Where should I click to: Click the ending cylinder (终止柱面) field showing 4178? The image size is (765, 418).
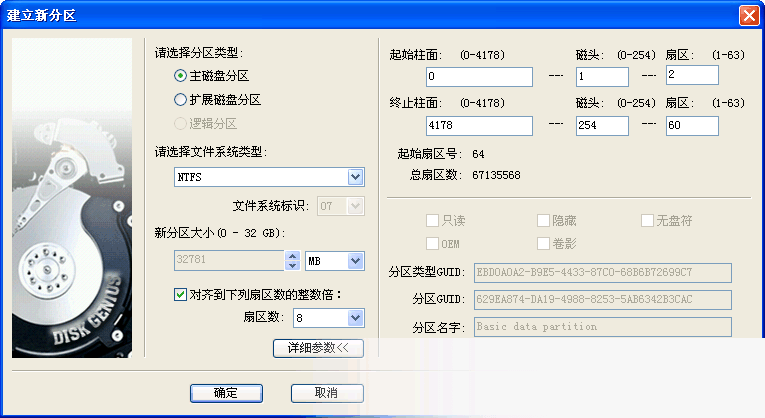tap(479, 125)
